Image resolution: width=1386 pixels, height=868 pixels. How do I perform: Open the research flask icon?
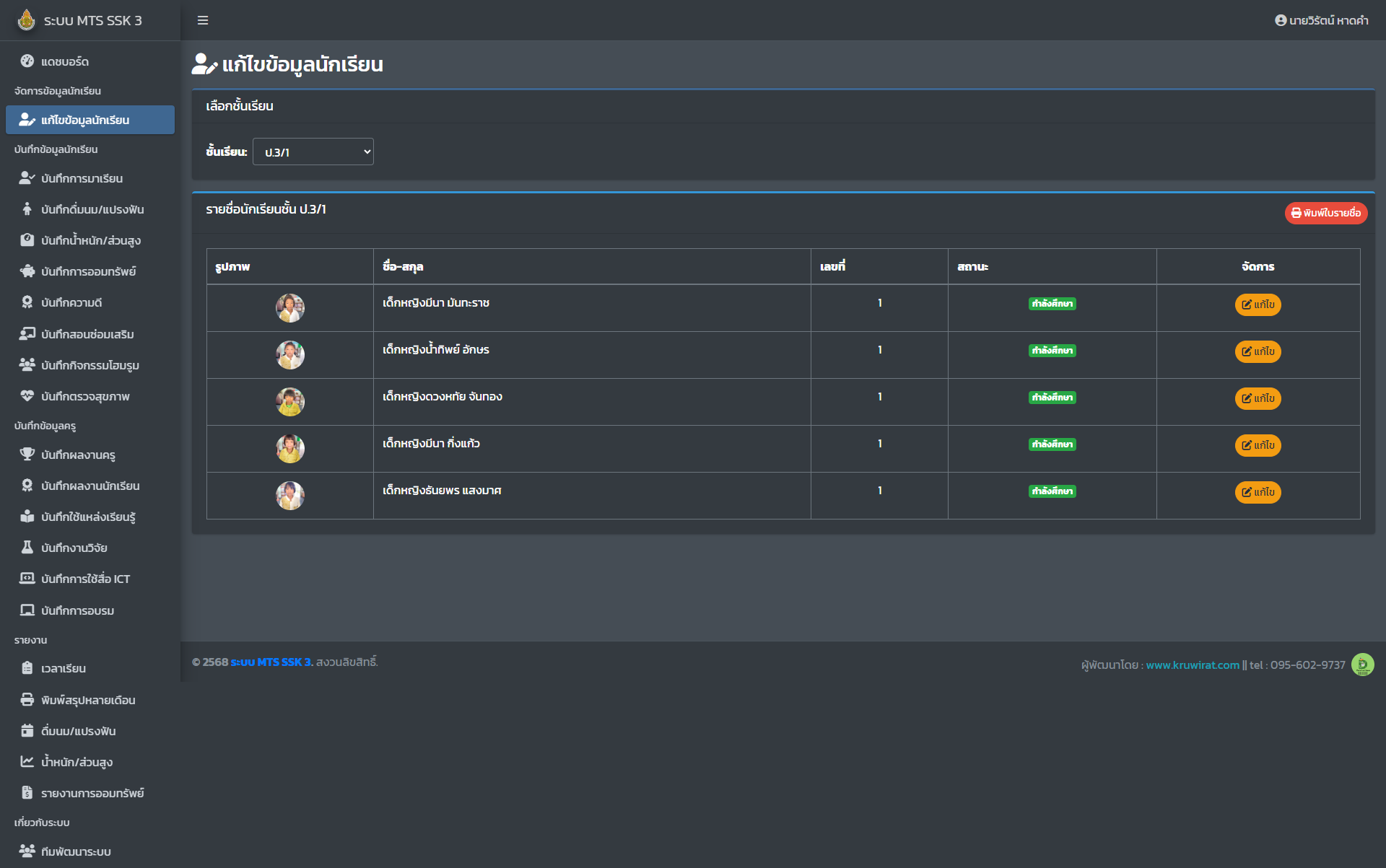click(27, 548)
